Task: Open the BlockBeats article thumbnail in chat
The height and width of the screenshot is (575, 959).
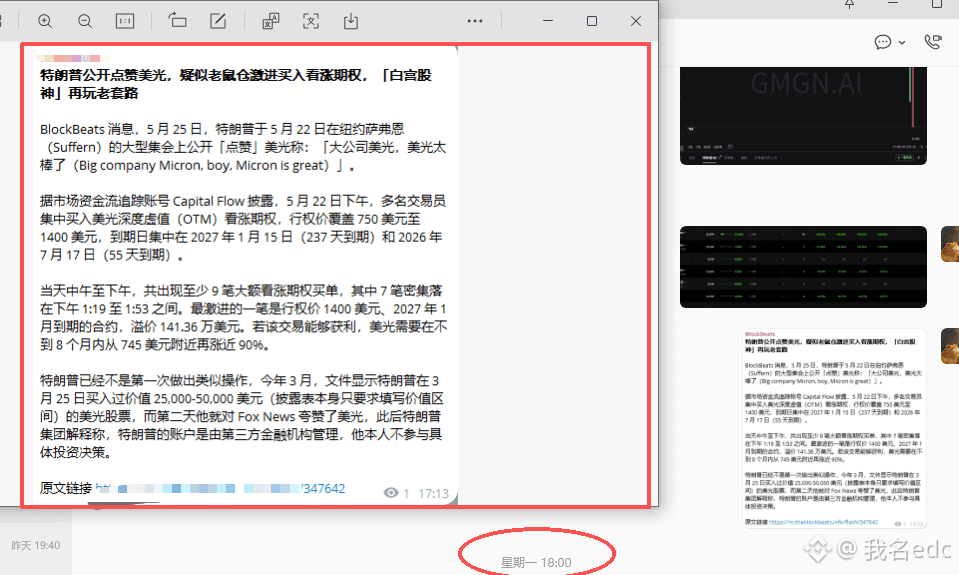Action: click(x=834, y=428)
